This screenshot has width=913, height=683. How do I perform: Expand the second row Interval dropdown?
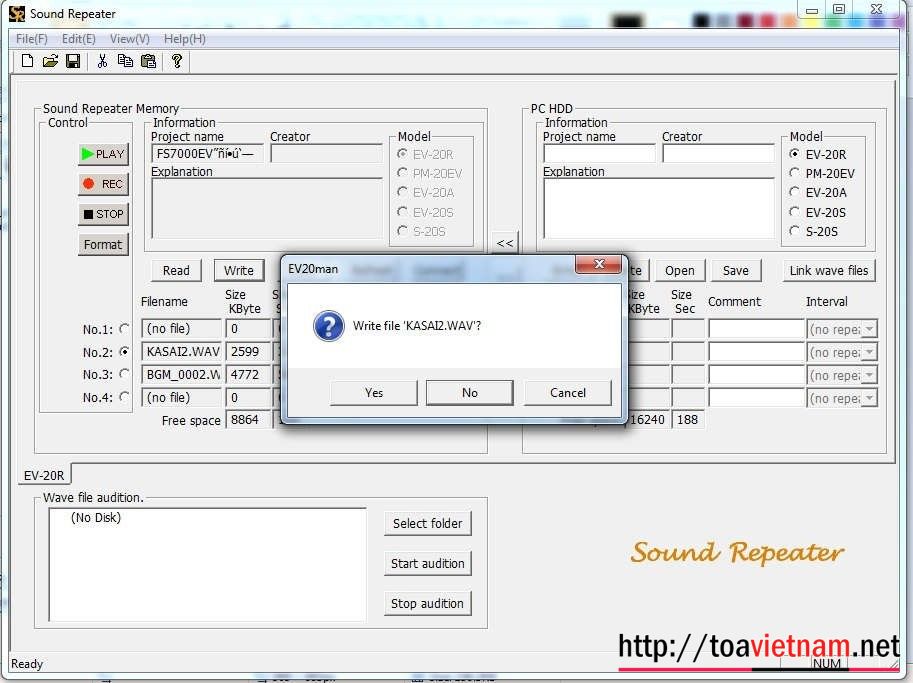[x=869, y=352]
